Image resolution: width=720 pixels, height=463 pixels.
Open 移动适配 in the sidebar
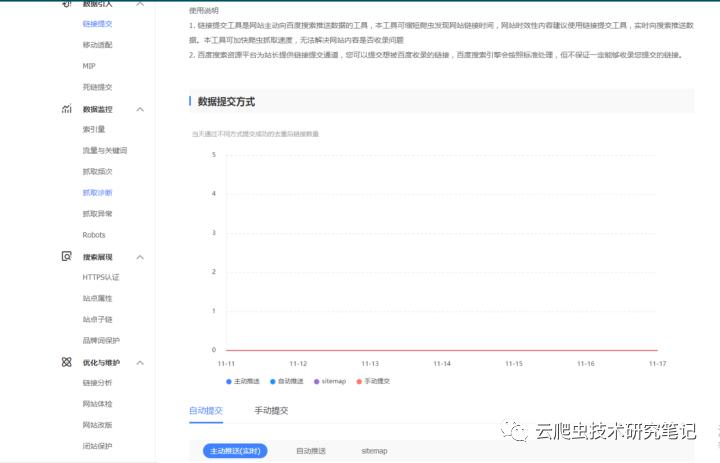point(97,45)
